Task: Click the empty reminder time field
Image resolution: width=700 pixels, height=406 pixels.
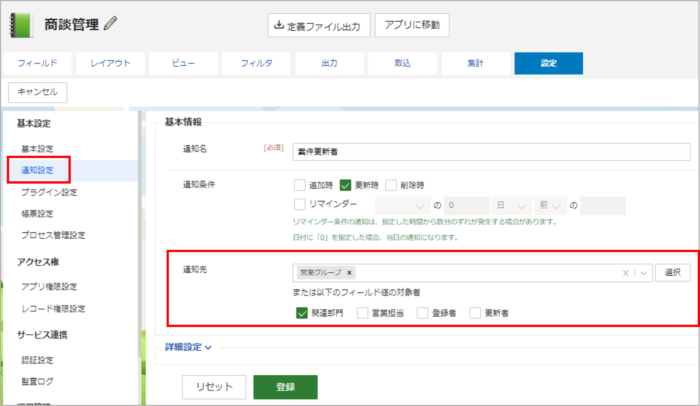Action: pyautogui.click(x=603, y=206)
